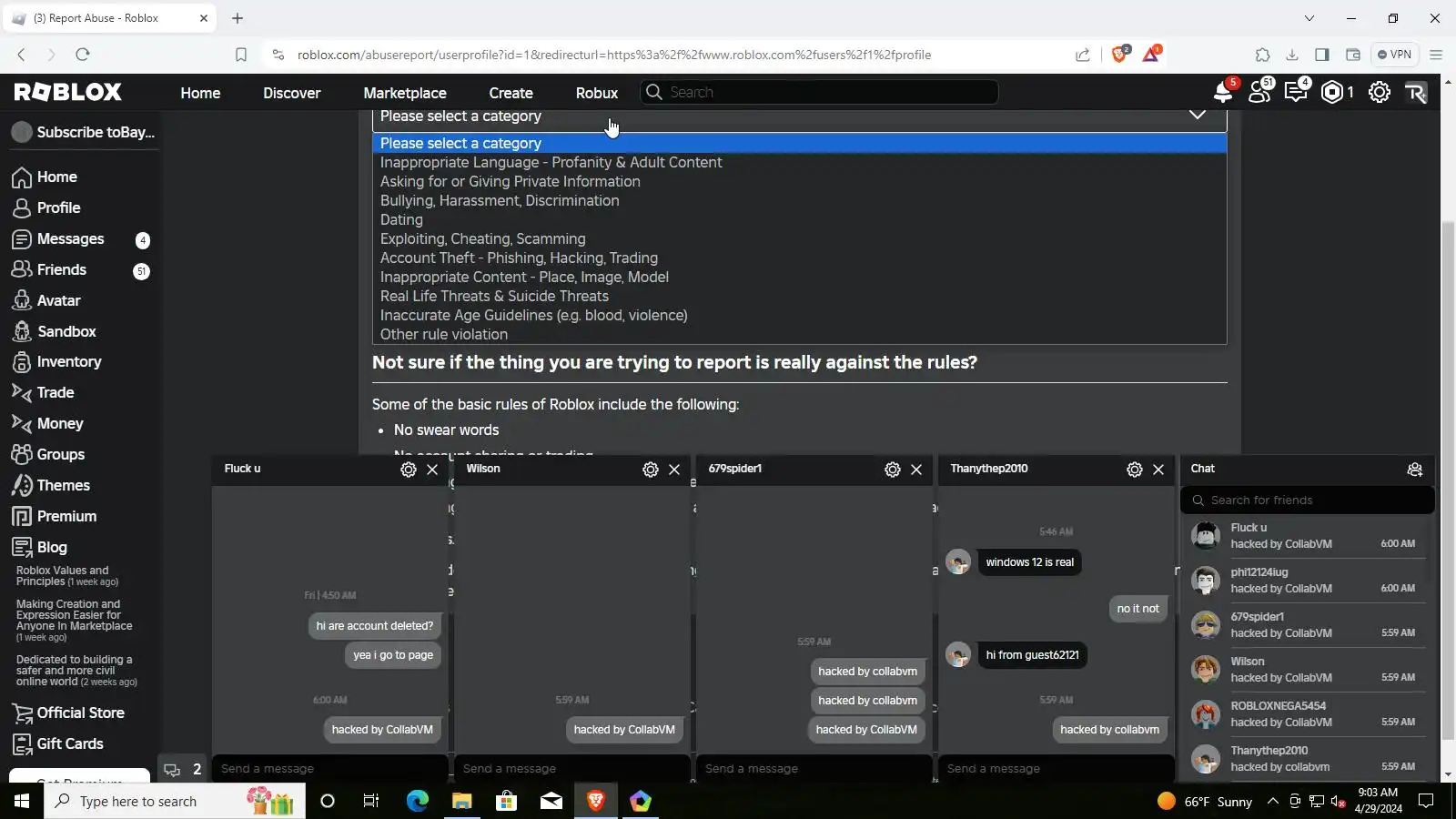Open Roblox settings gear in navbar
Image resolution: width=1456 pixels, height=819 pixels.
tap(1380, 92)
